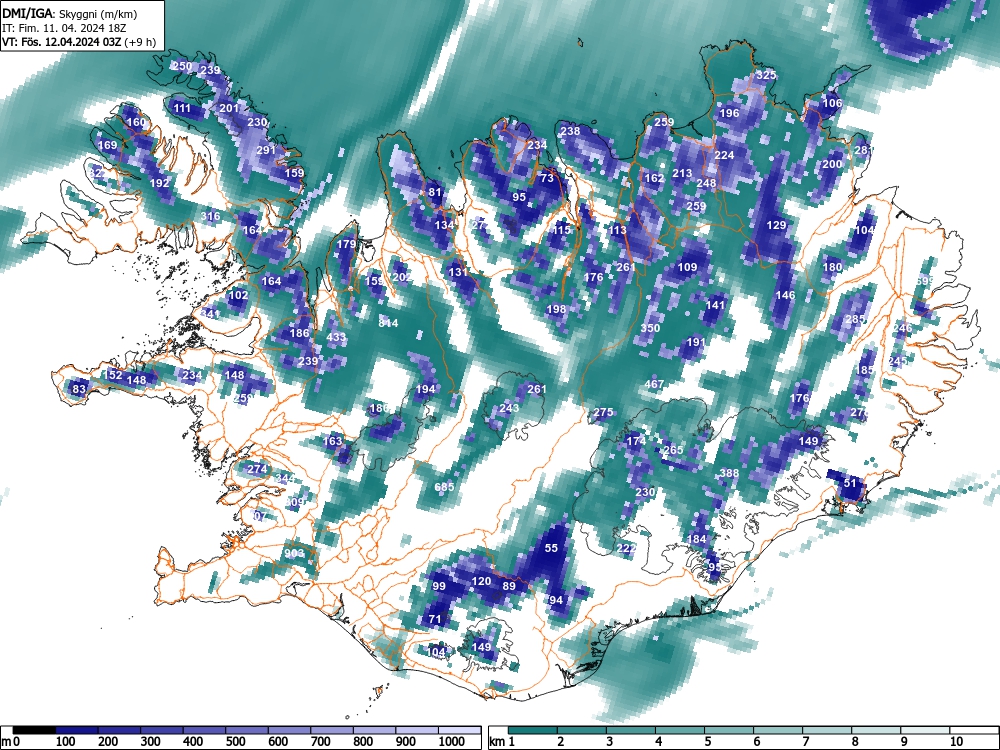The image size is (1000, 750).
Task: Click the visibility value 109 on the map
Action: click(687, 267)
